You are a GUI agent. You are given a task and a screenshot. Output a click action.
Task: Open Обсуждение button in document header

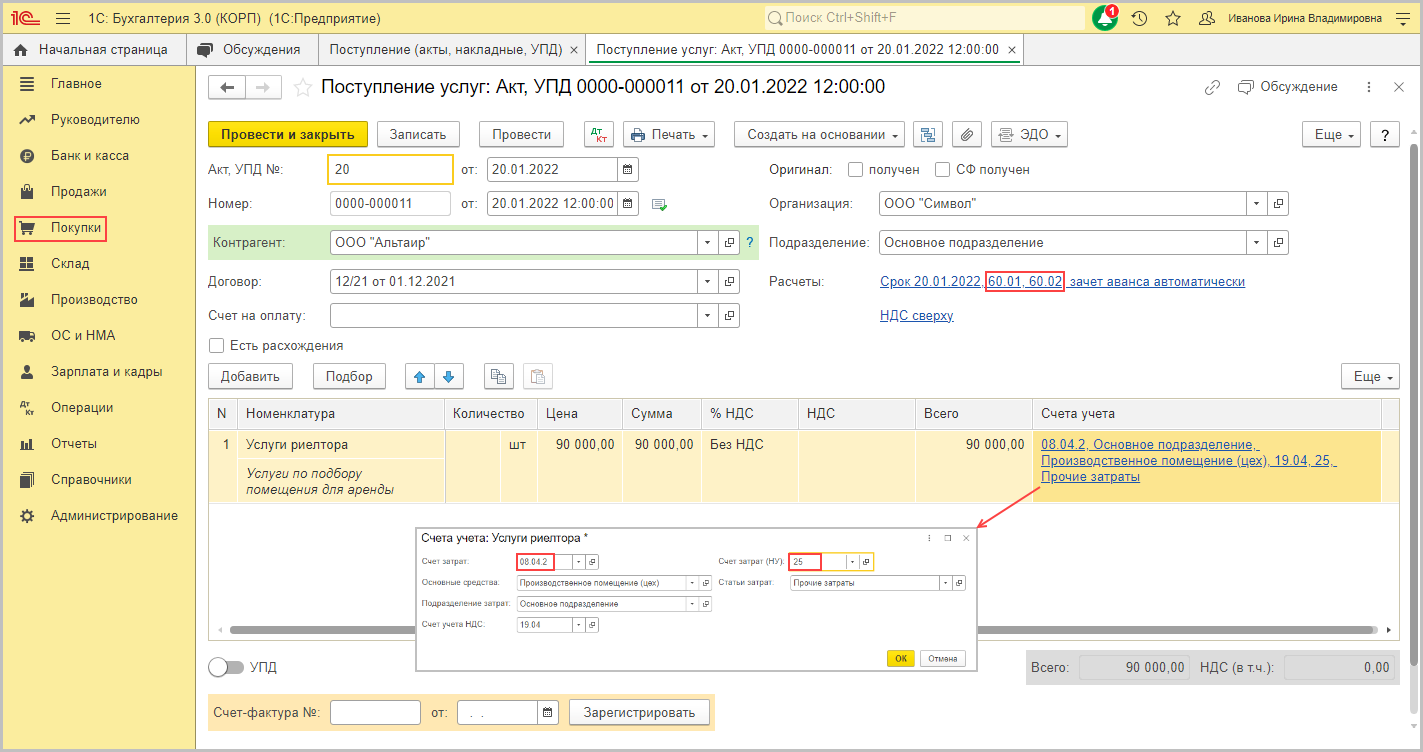(1288, 87)
